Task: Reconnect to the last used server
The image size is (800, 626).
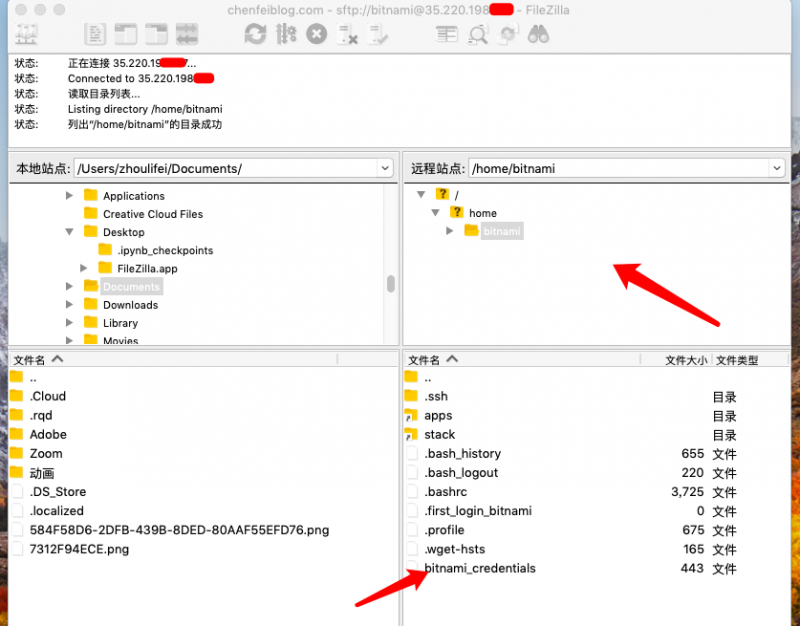Action: coord(379,35)
